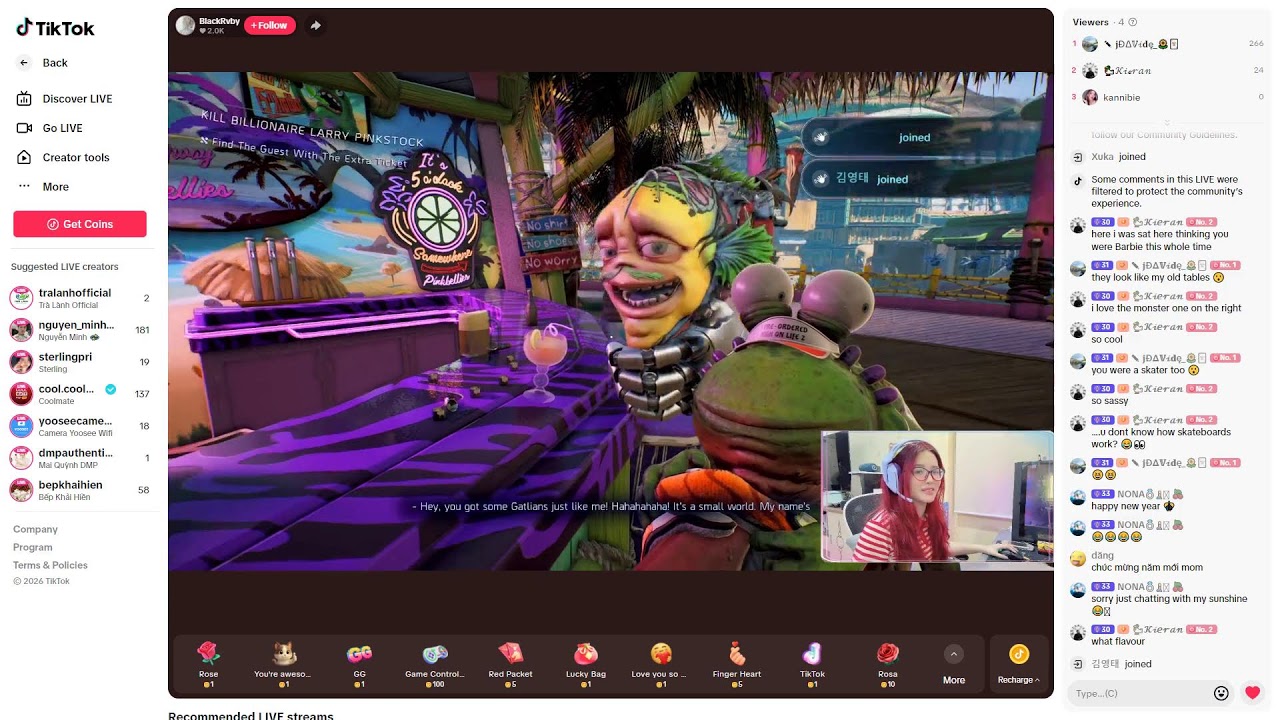Open nguyen_minh's suggested LIVE
Viewport: 1280px width, 720px height.
(80, 330)
